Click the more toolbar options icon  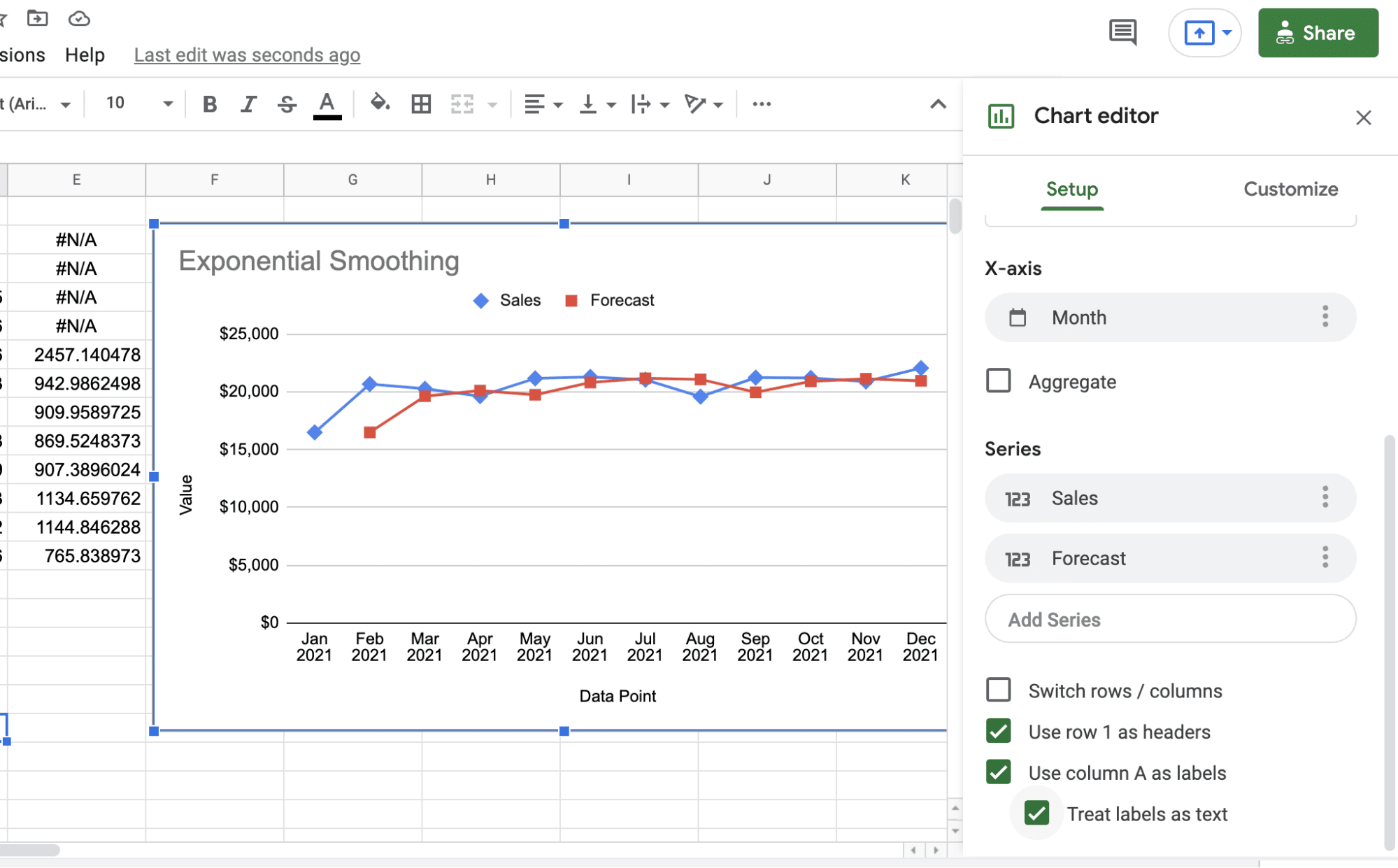pos(761,104)
